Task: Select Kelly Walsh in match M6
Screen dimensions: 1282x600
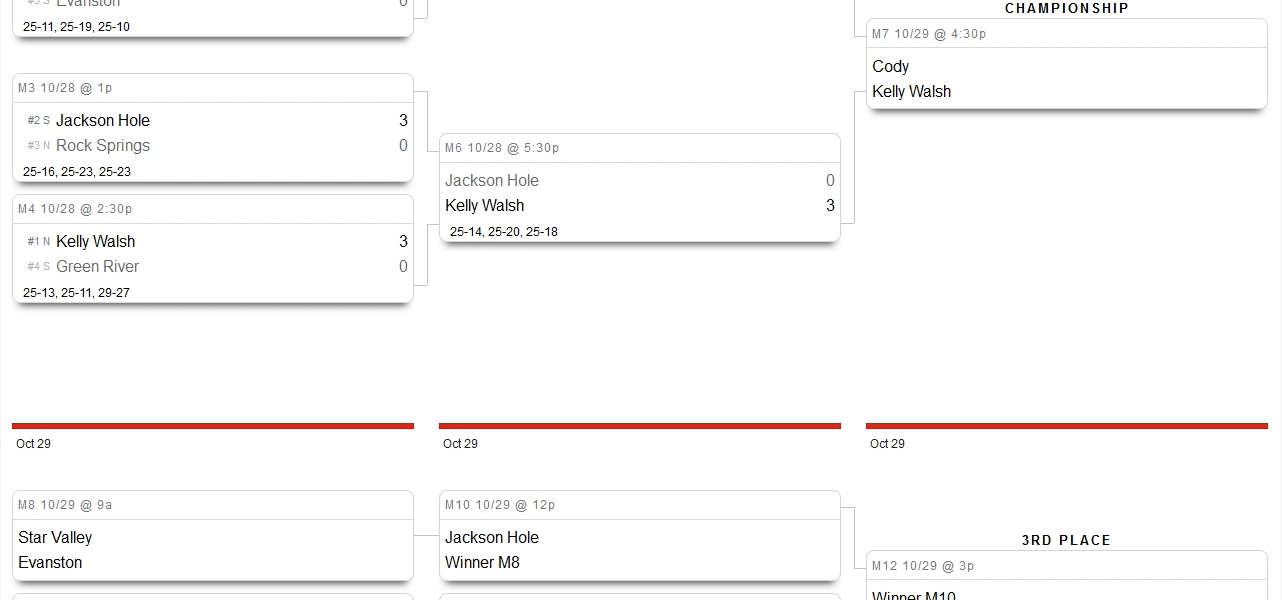Action: (485, 205)
